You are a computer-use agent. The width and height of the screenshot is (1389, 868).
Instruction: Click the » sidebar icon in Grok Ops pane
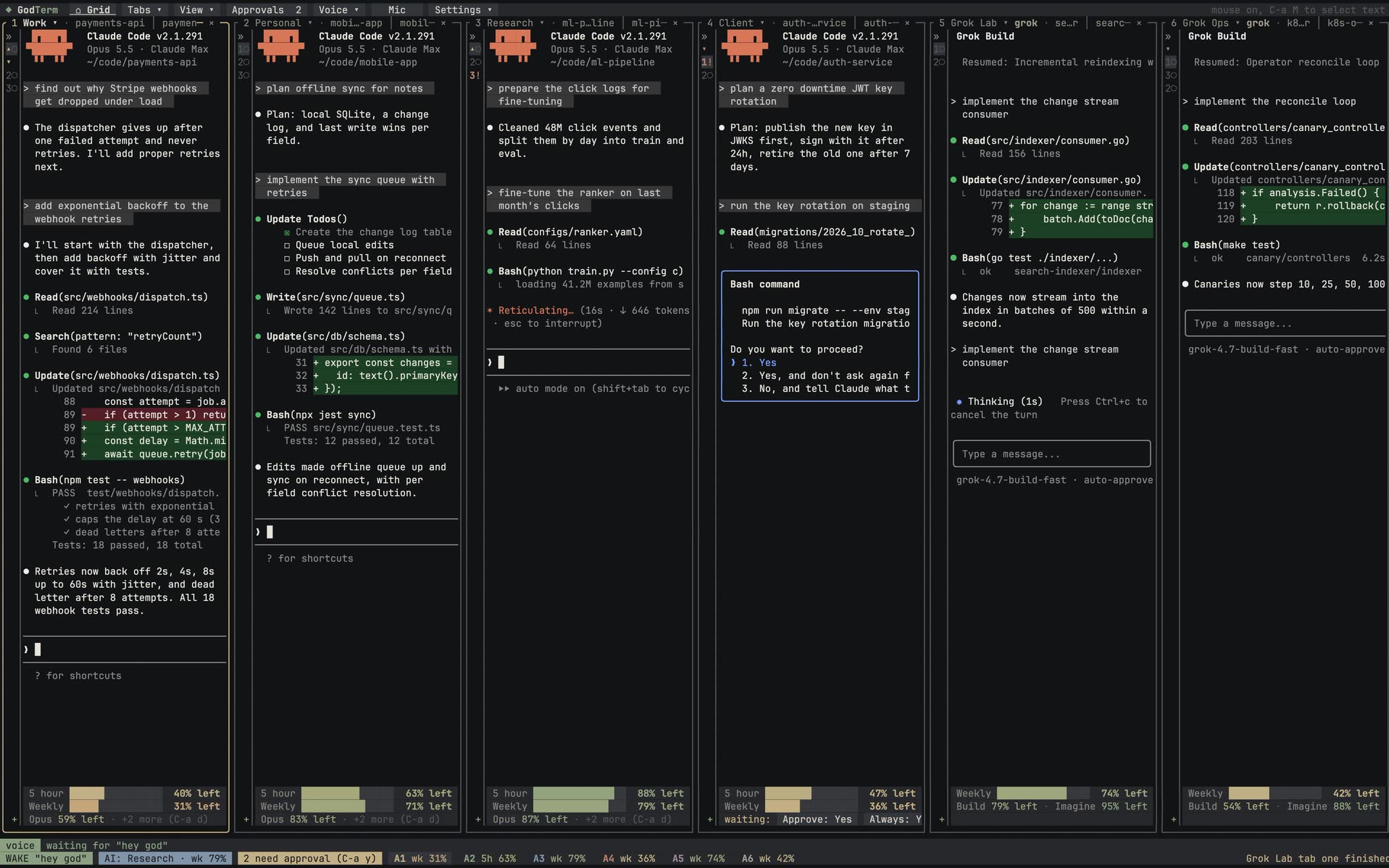click(x=1168, y=37)
